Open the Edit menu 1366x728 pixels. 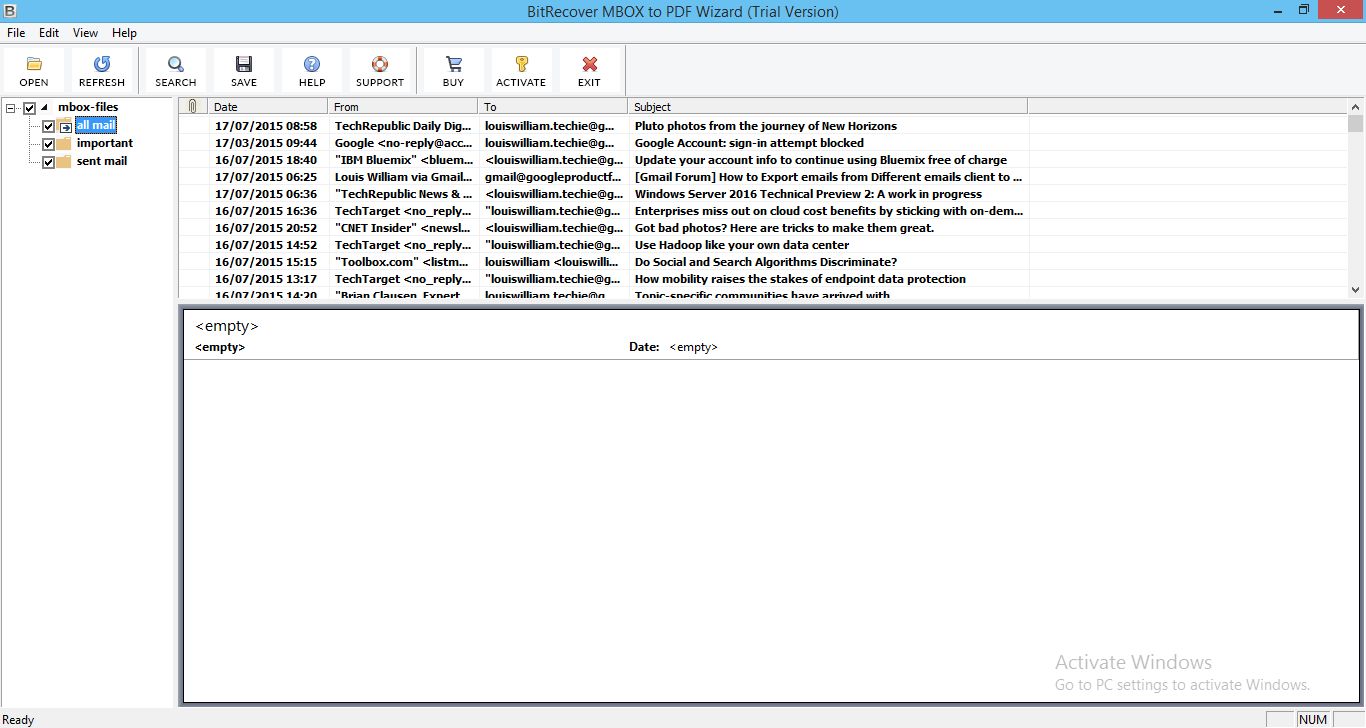pos(49,33)
